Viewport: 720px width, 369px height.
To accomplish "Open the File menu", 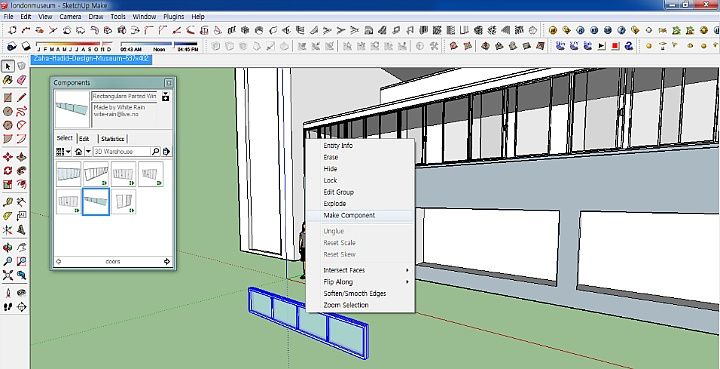I will (8, 17).
